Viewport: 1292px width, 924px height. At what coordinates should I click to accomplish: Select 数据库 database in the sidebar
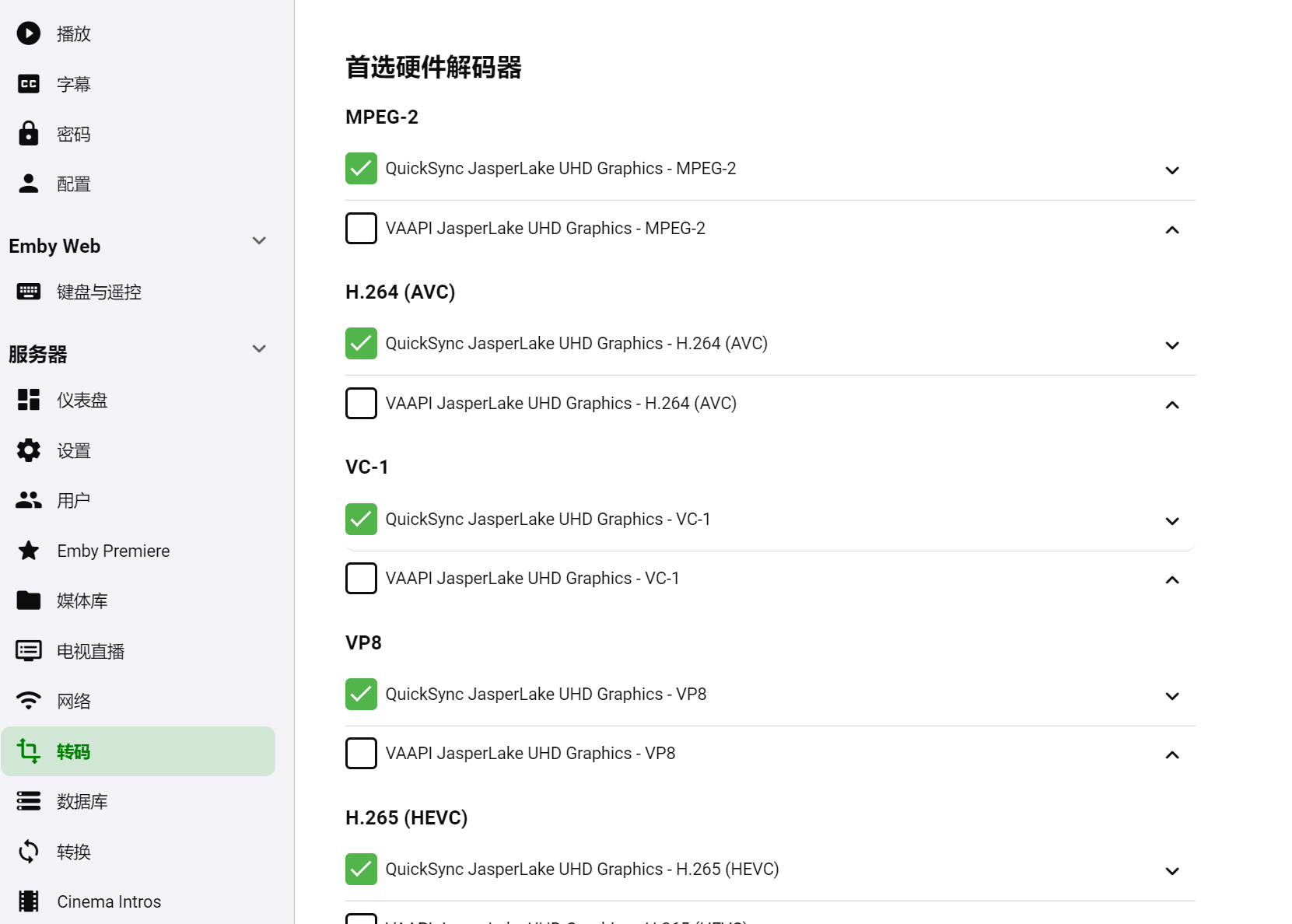point(82,801)
